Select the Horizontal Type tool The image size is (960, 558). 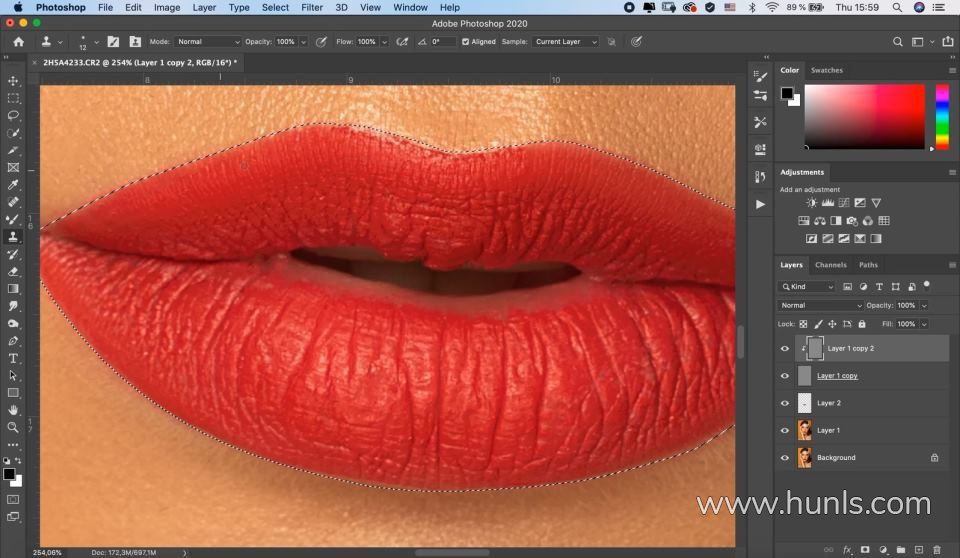[13, 358]
